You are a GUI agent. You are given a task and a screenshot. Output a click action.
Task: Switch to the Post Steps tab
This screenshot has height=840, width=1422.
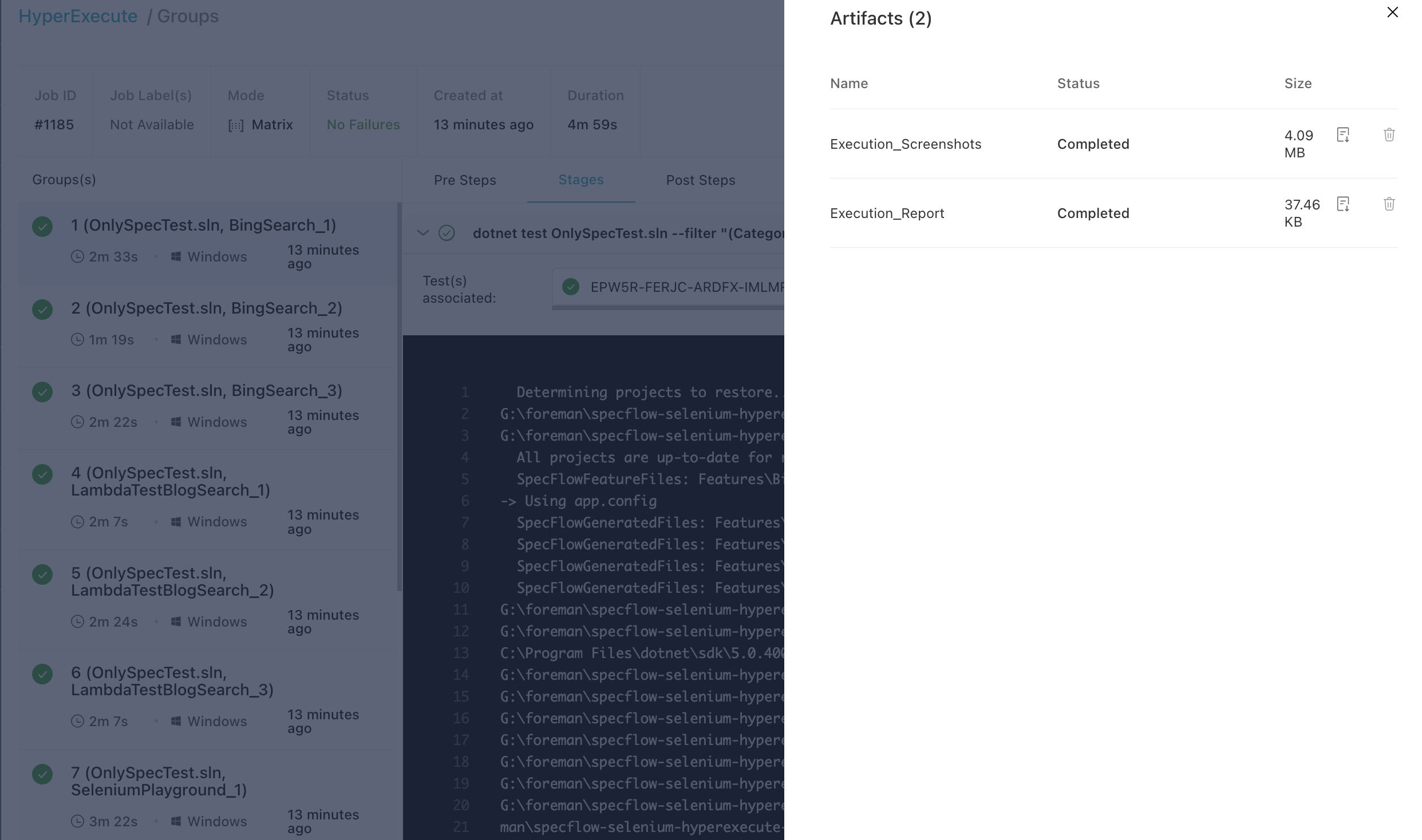pos(701,180)
